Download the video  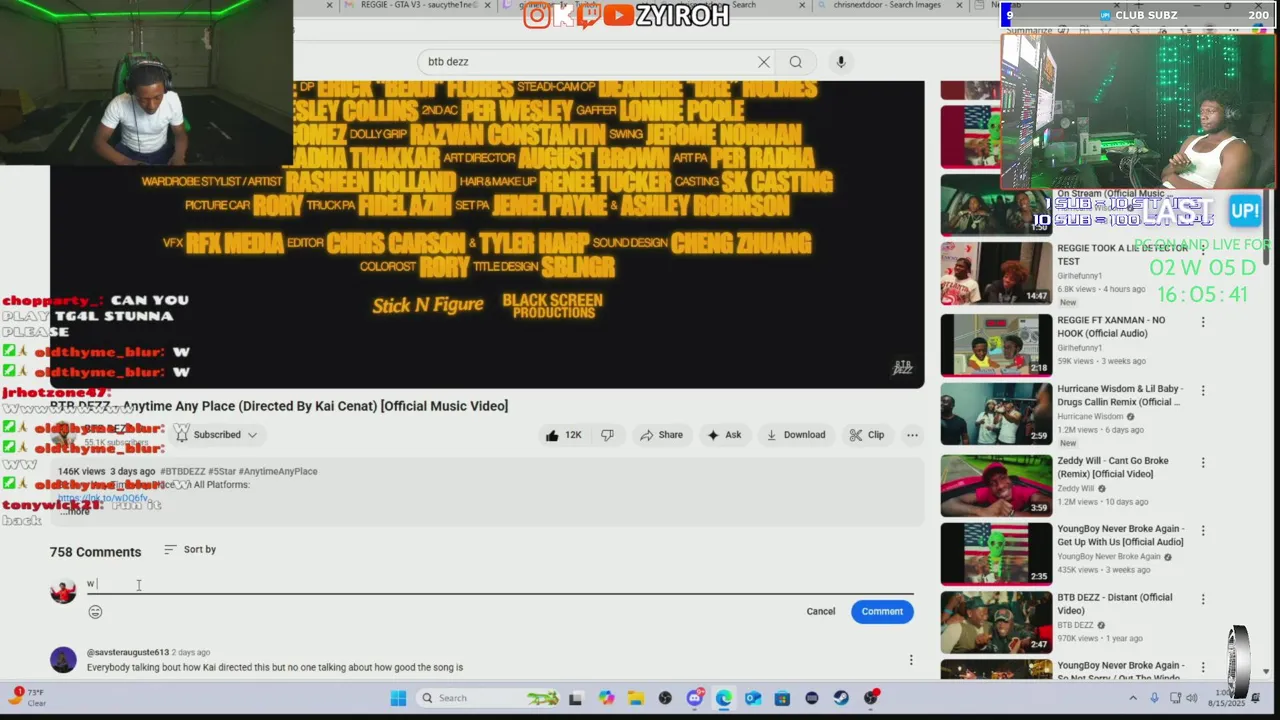point(796,435)
